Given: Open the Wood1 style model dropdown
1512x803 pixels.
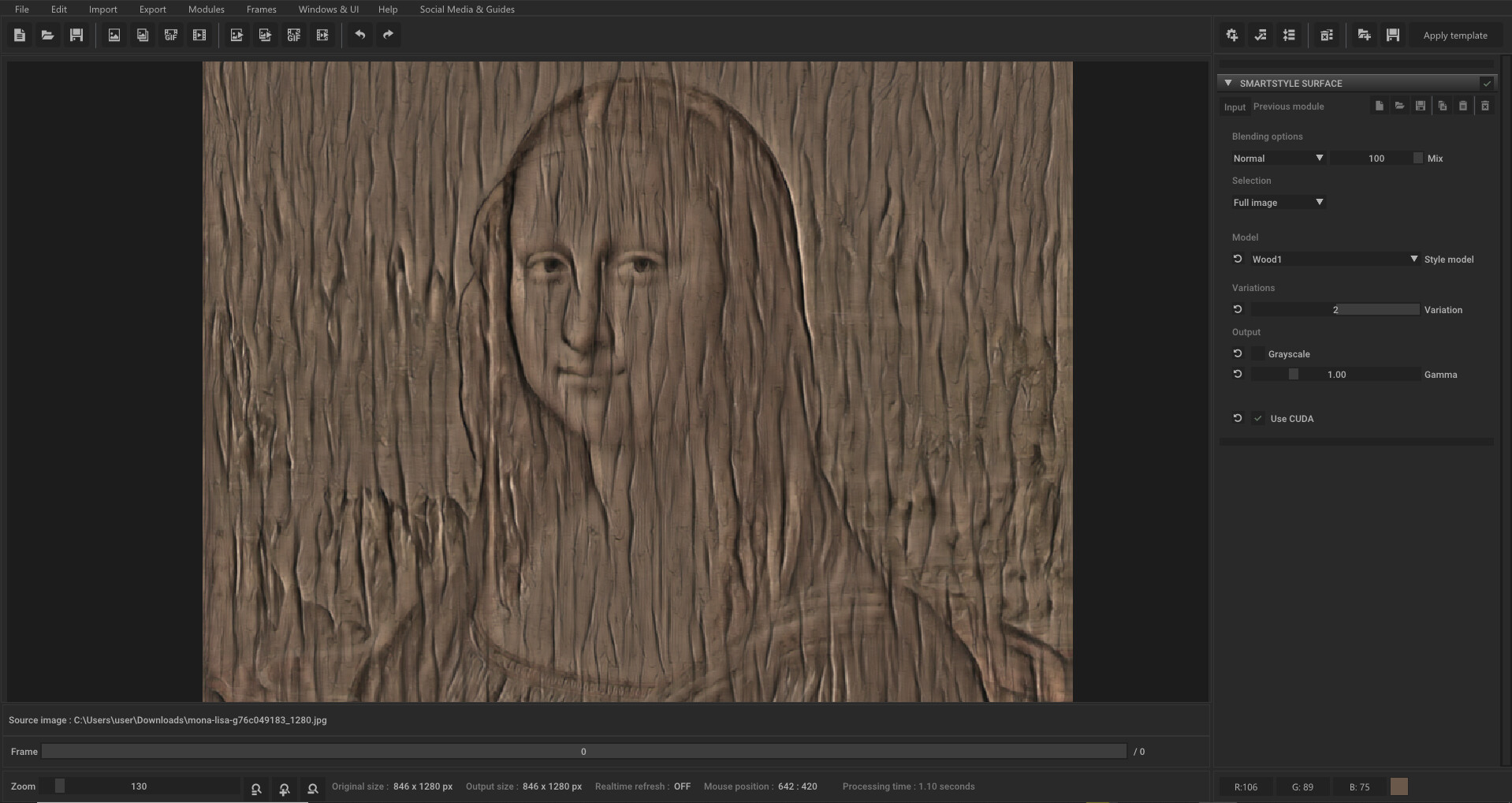Looking at the screenshot, I should [1332, 259].
